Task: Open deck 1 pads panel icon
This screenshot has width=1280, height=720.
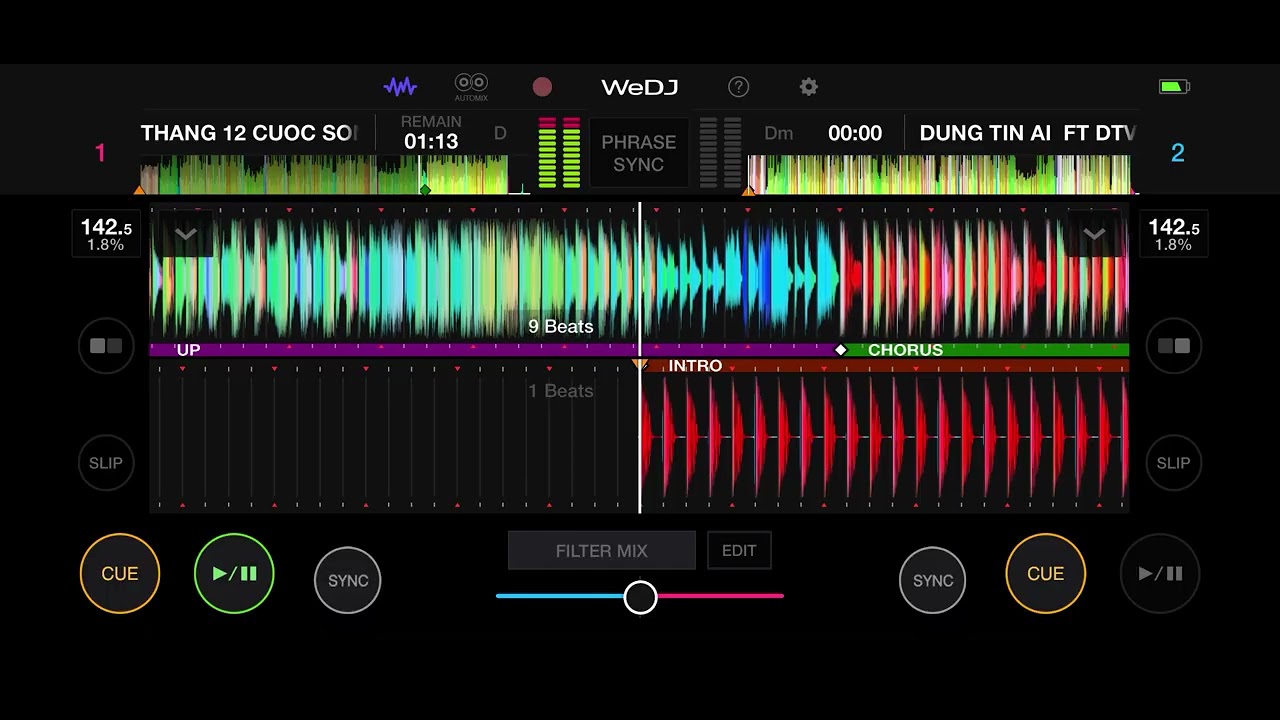Action: click(x=106, y=346)
